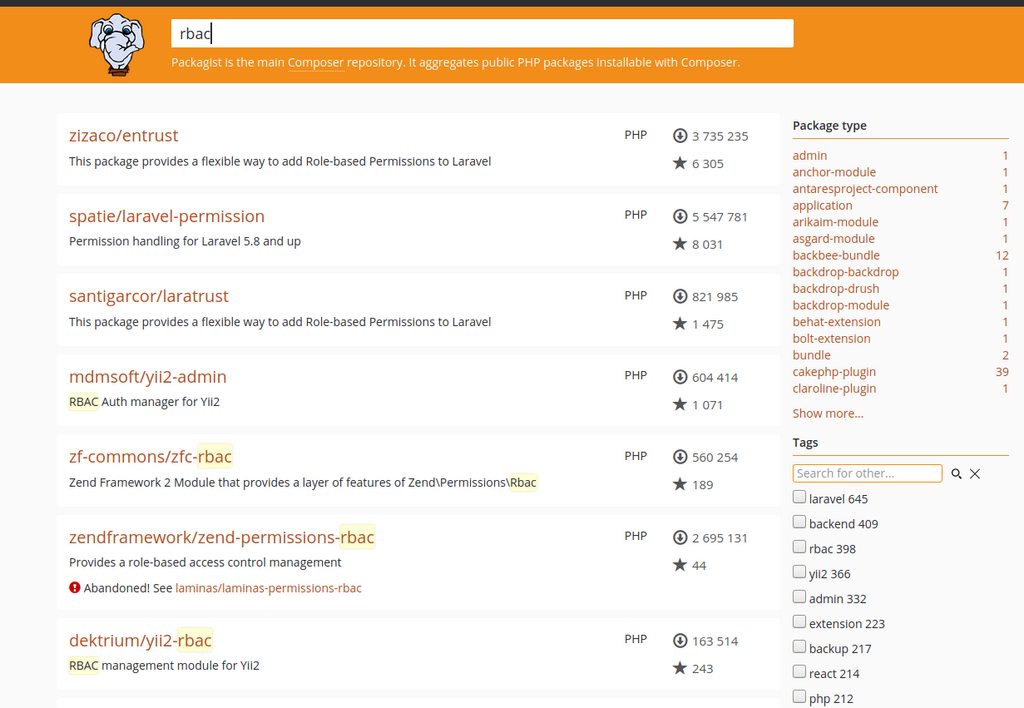Click the star icon for santigarcor/laratrust
Screen dimensions: 1024x708
tap(680, 323)
